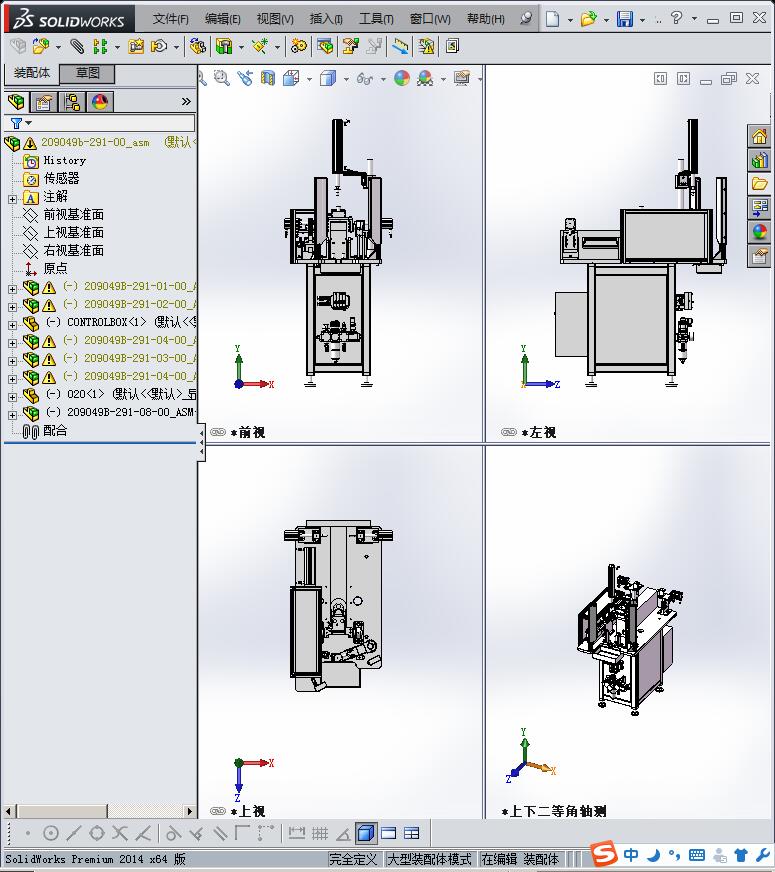Open the 视图(V) menu
The height and width of the screenshot is (872, 775).
[275, 19]
